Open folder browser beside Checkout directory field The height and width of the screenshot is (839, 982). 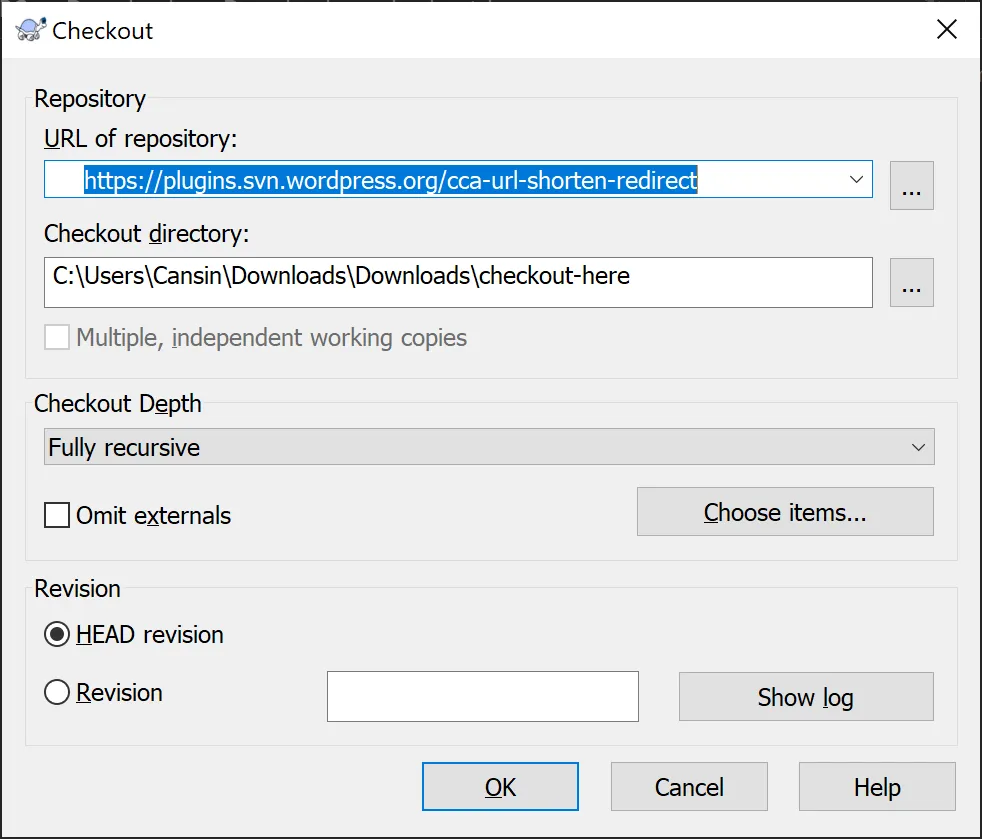pos(911,282)
